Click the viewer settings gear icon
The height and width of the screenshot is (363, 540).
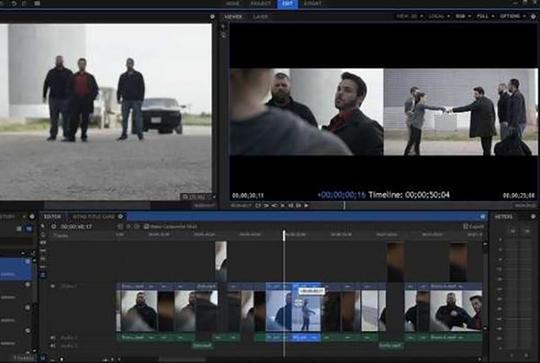point(534,16)
